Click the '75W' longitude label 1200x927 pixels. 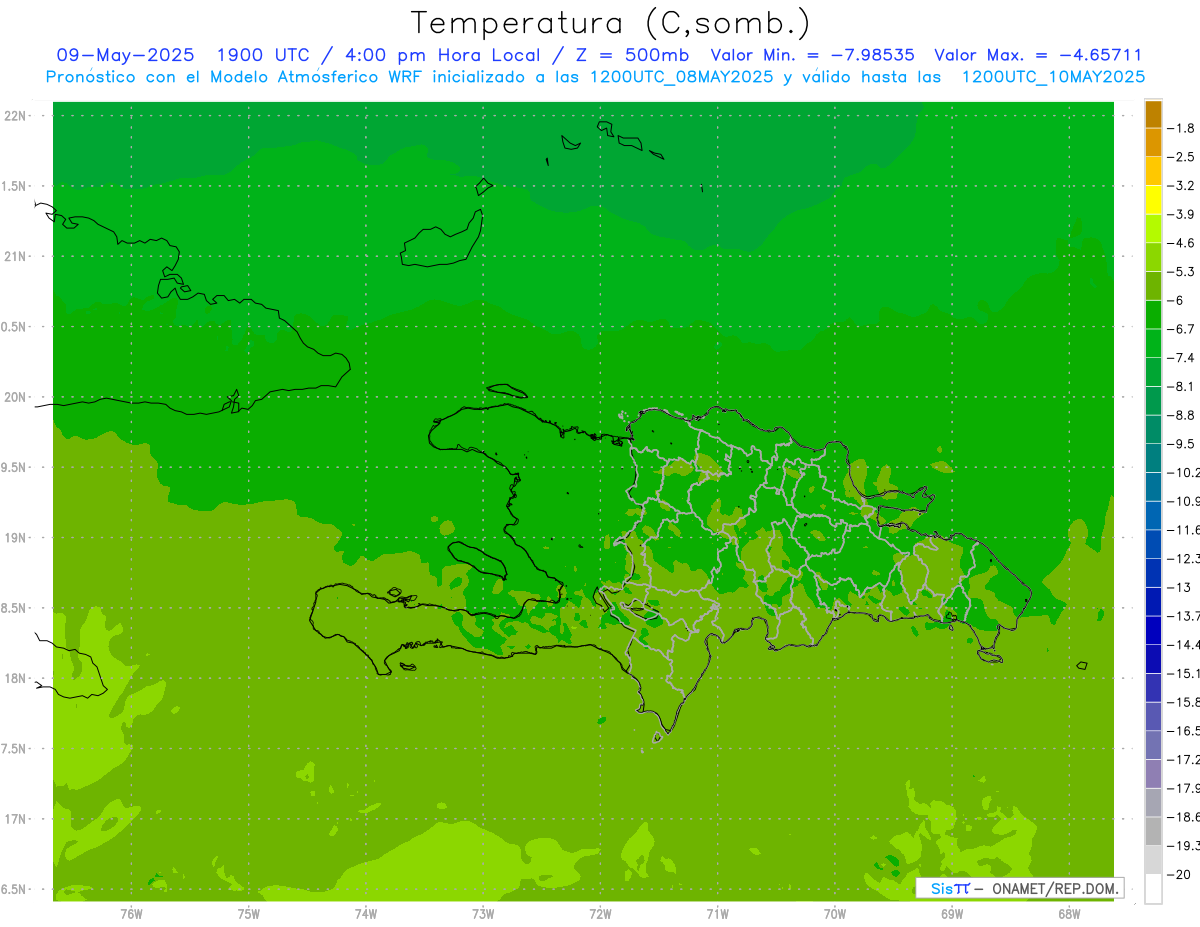tap(249, 913)
